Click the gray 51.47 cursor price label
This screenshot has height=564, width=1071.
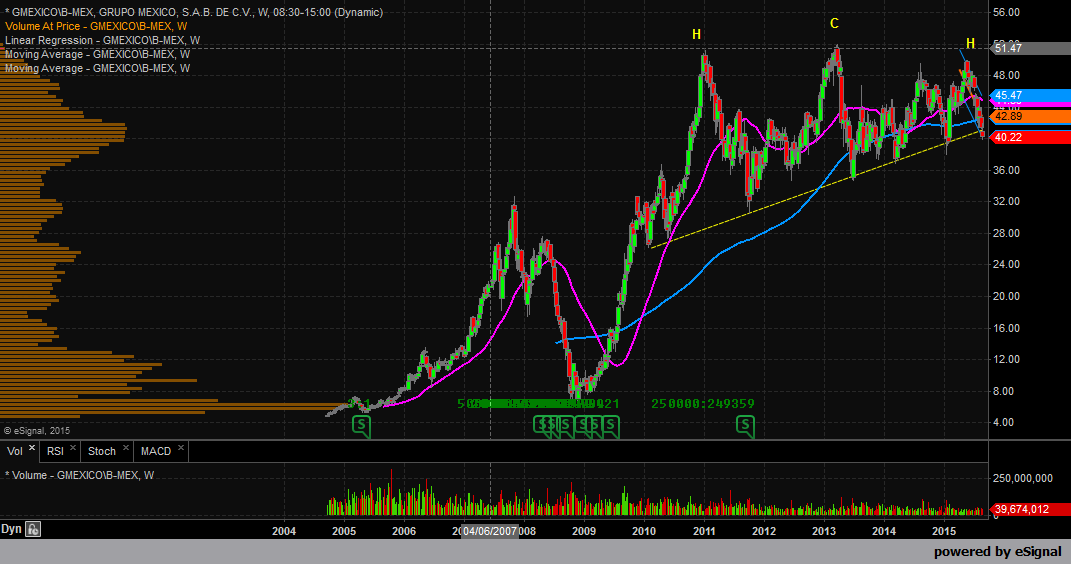point(1031,48)
